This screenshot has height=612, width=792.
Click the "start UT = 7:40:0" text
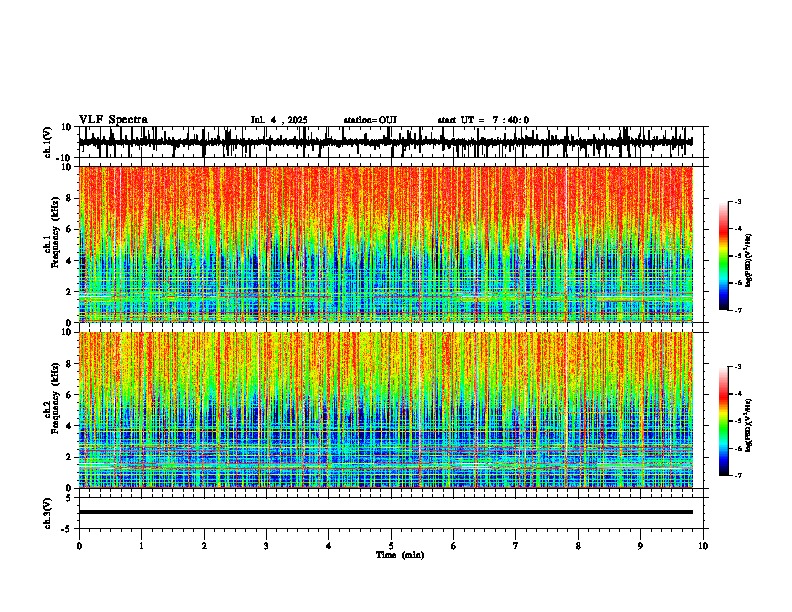pos(483,120)
